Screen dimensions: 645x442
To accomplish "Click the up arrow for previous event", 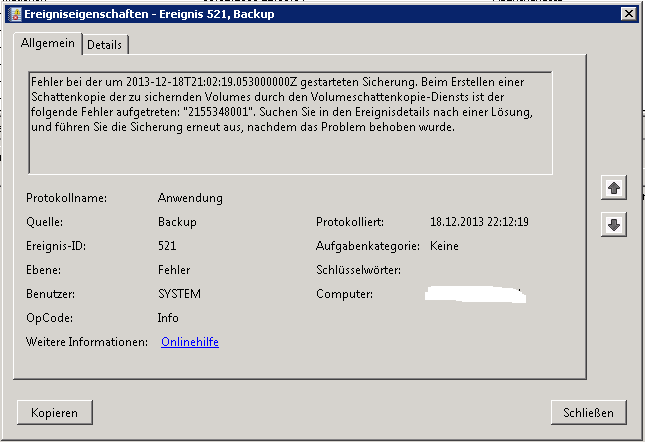I will [x=615, y=188].
